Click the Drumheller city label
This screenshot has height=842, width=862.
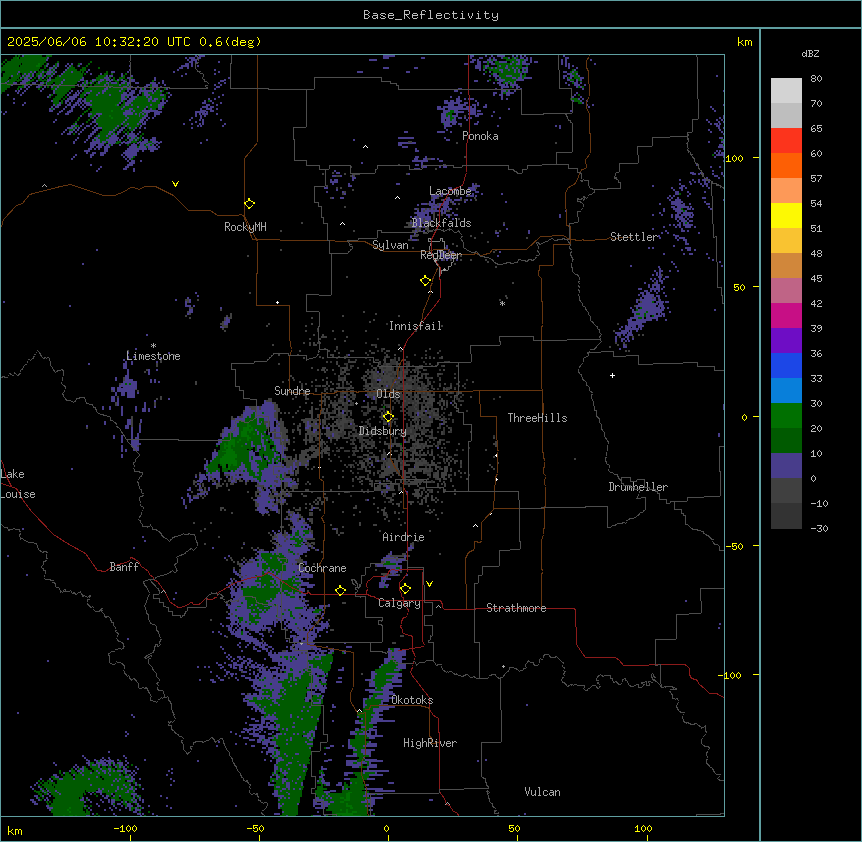tap(638, 487)
